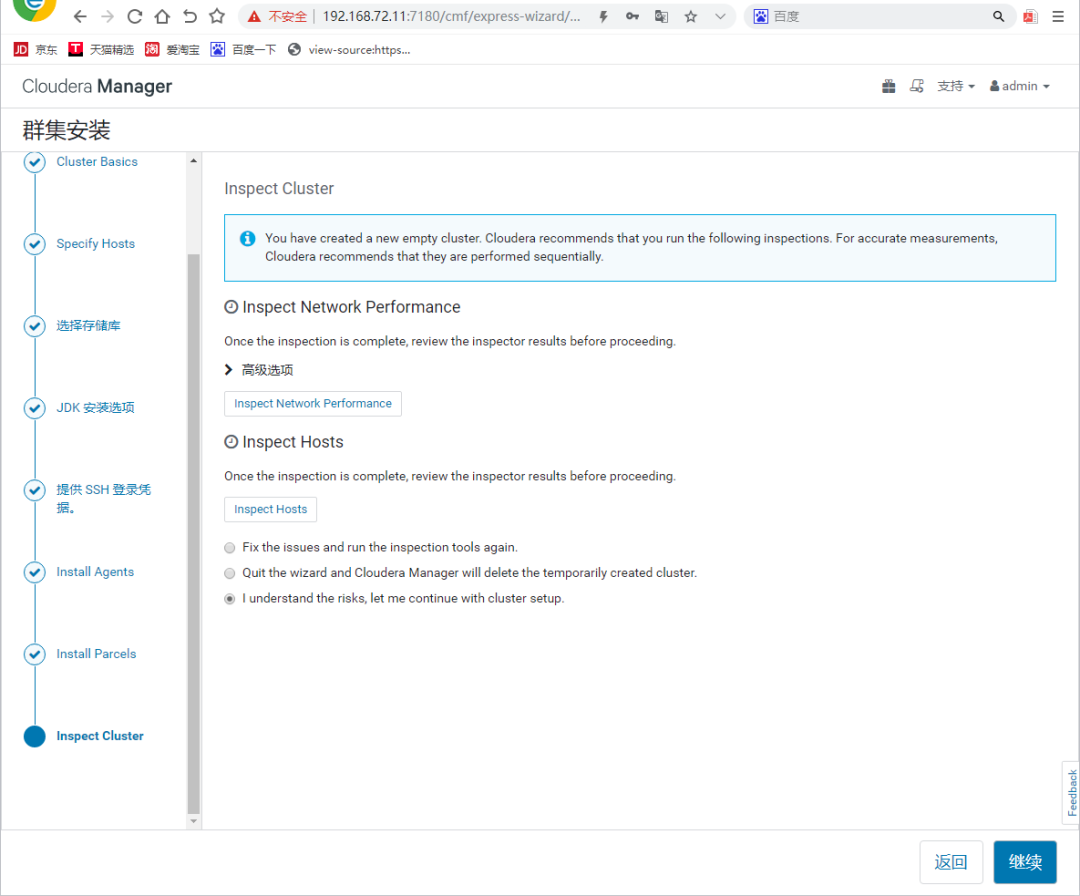Screen dimensions: 1080x896
Task: Click the lightning speed-mode icon
Action: coord(603,17)
